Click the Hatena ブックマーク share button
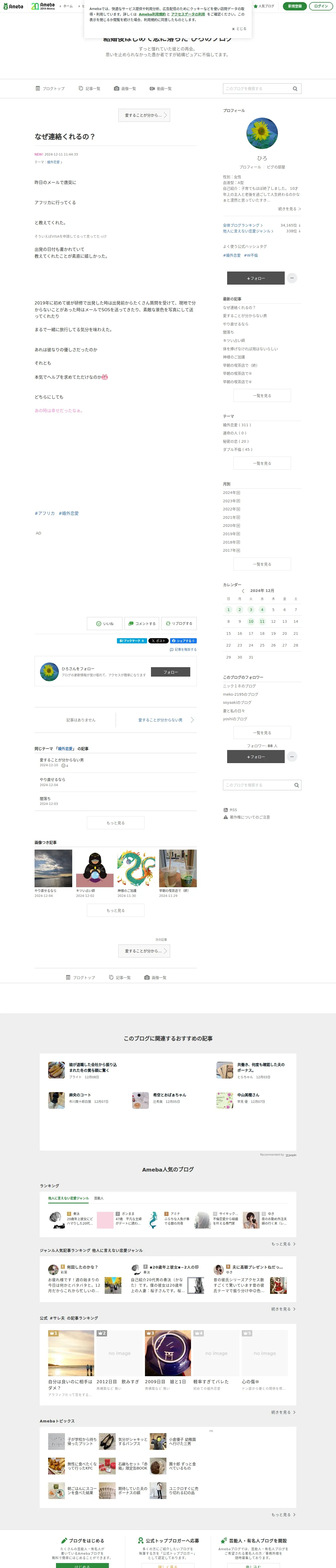Image resolution: width=336 pixels, height=1568 pixels. 132,641
